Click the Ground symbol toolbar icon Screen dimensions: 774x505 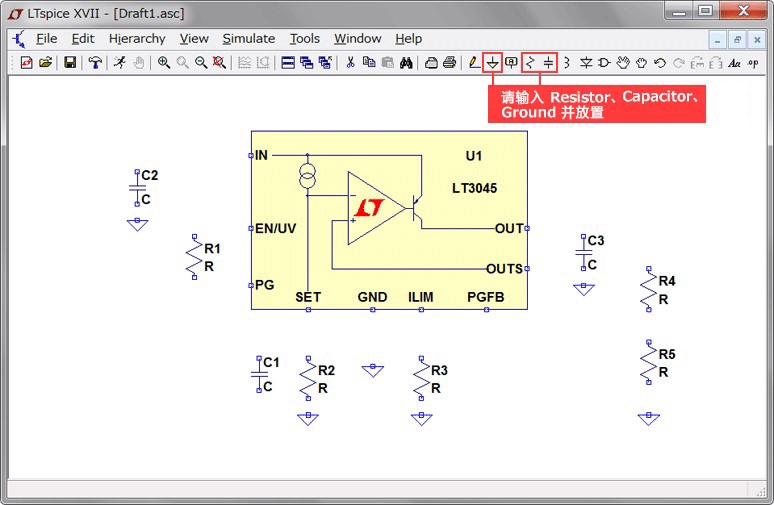click(x=492, y=62)
